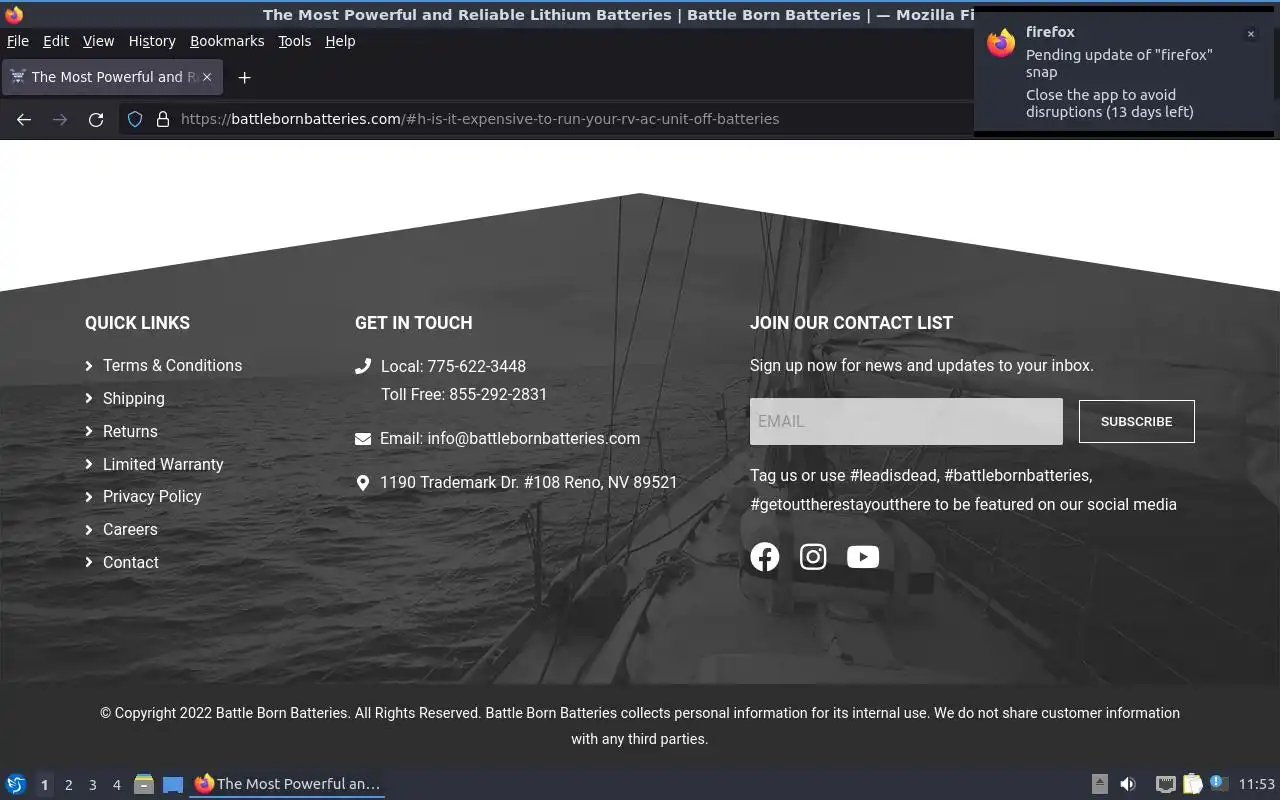Call toll free 855-292-2831
The width and height of the screenshot is (1280, 800).
click(464, 395)
